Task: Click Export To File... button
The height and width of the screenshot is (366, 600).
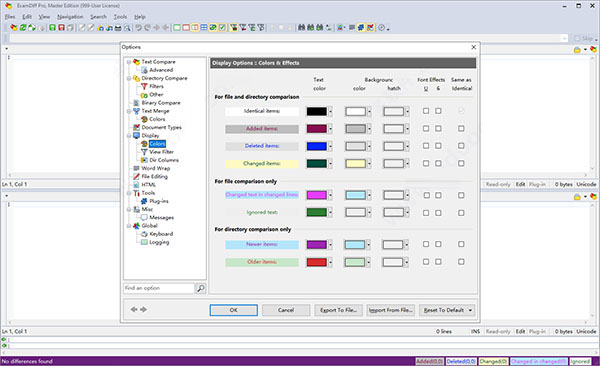Action: tap(338, 310)
